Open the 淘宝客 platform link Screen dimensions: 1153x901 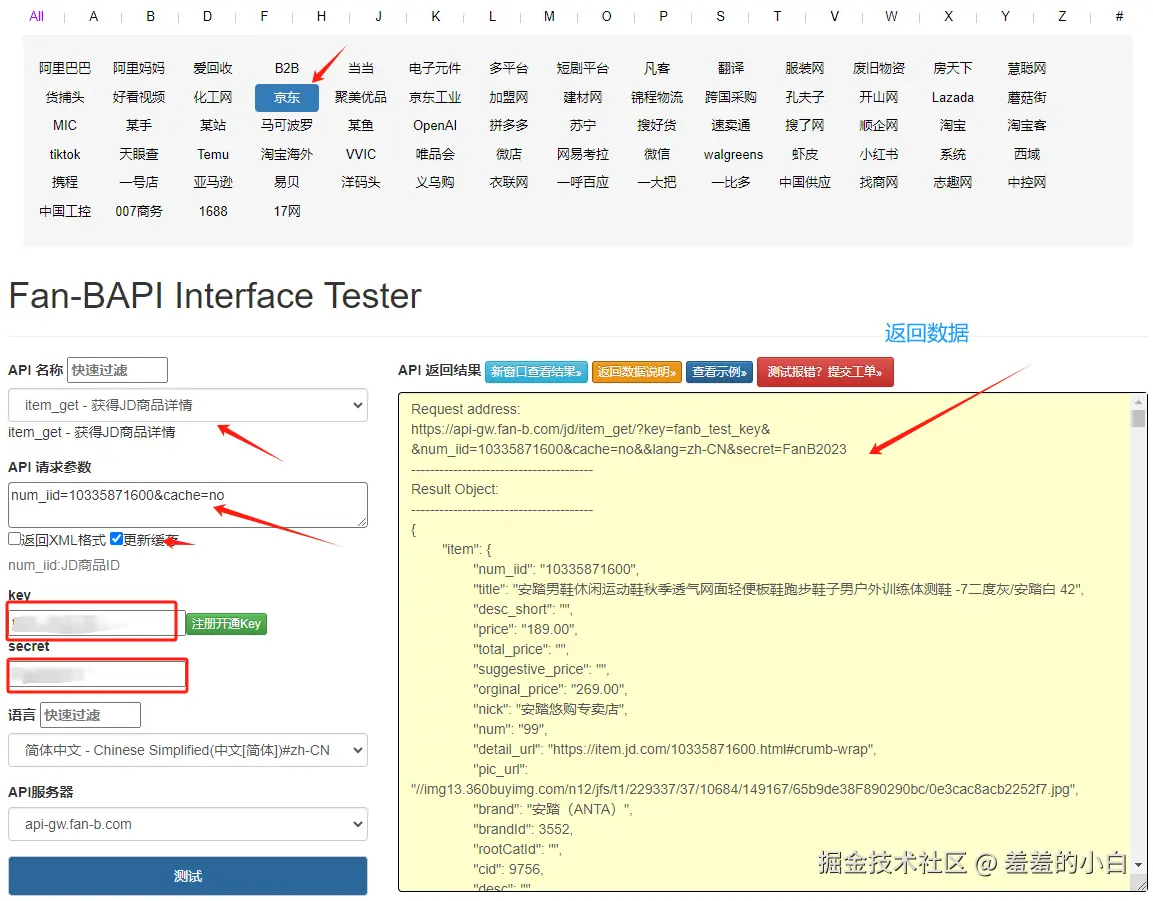click(x=1027, y=126)
